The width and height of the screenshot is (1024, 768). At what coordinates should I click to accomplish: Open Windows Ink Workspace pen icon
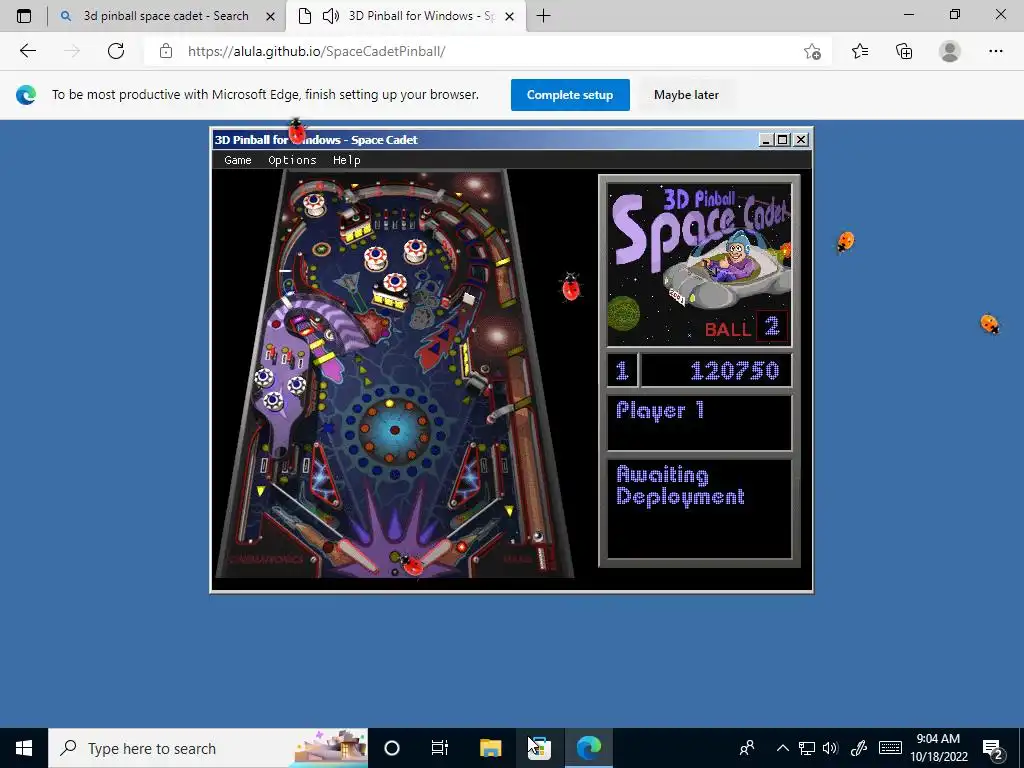(x=859, y=748)
